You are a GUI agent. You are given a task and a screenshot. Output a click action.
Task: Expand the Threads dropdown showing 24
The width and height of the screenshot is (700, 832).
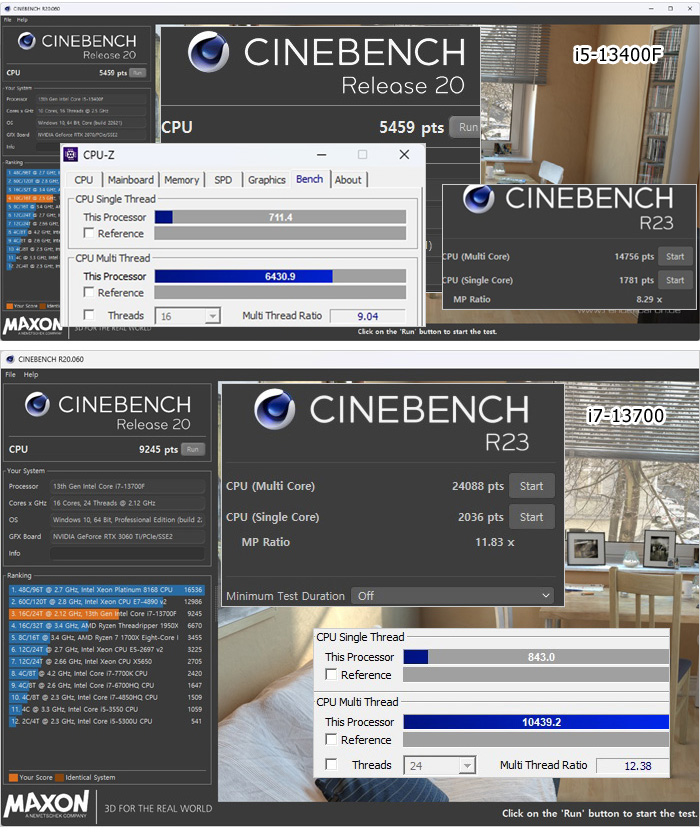[x=439, y=765]
